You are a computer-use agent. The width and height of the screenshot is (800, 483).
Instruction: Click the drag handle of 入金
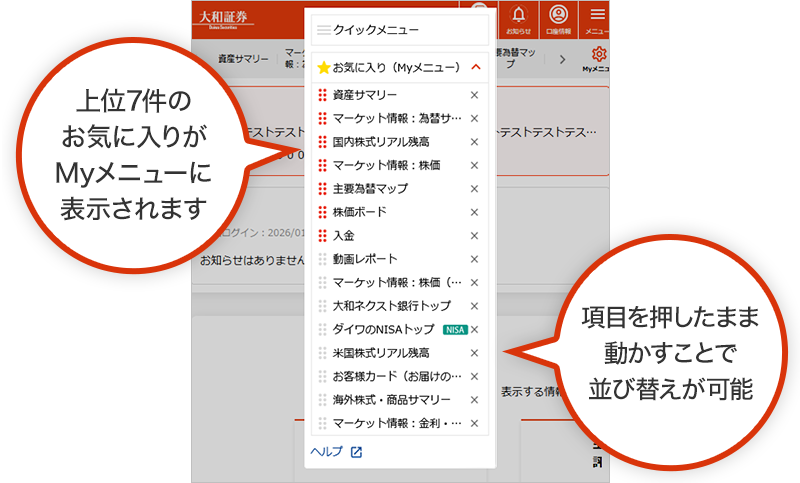[x=322, y=236]
